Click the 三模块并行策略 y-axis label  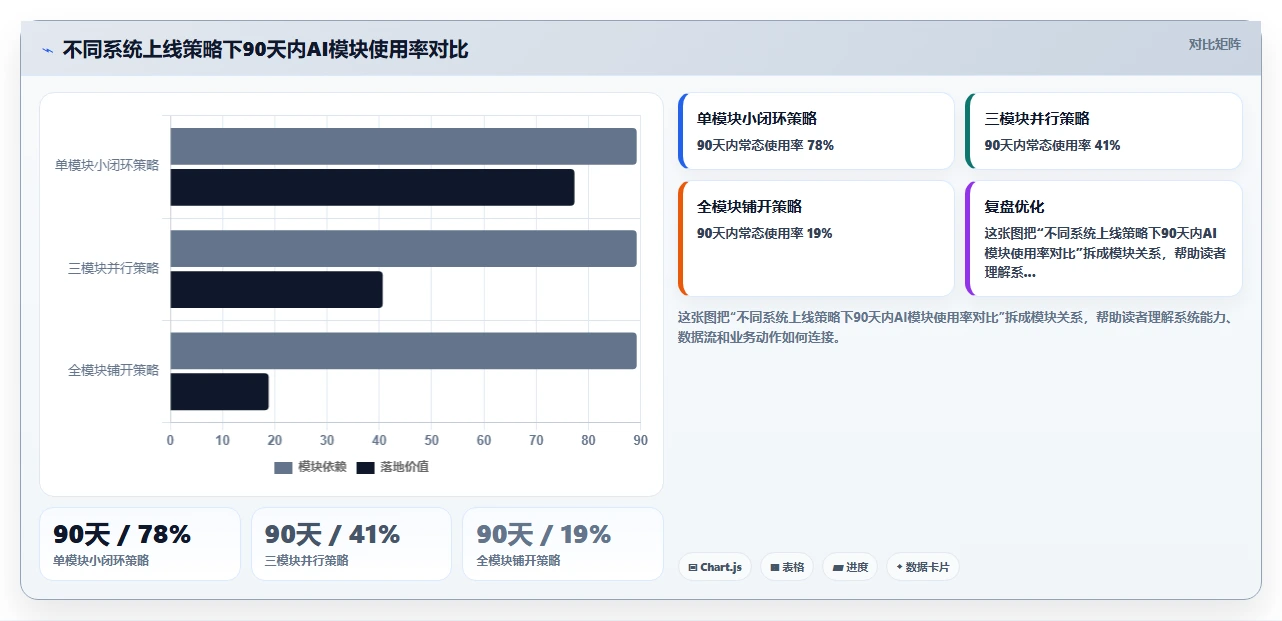[x=114, y=268]
